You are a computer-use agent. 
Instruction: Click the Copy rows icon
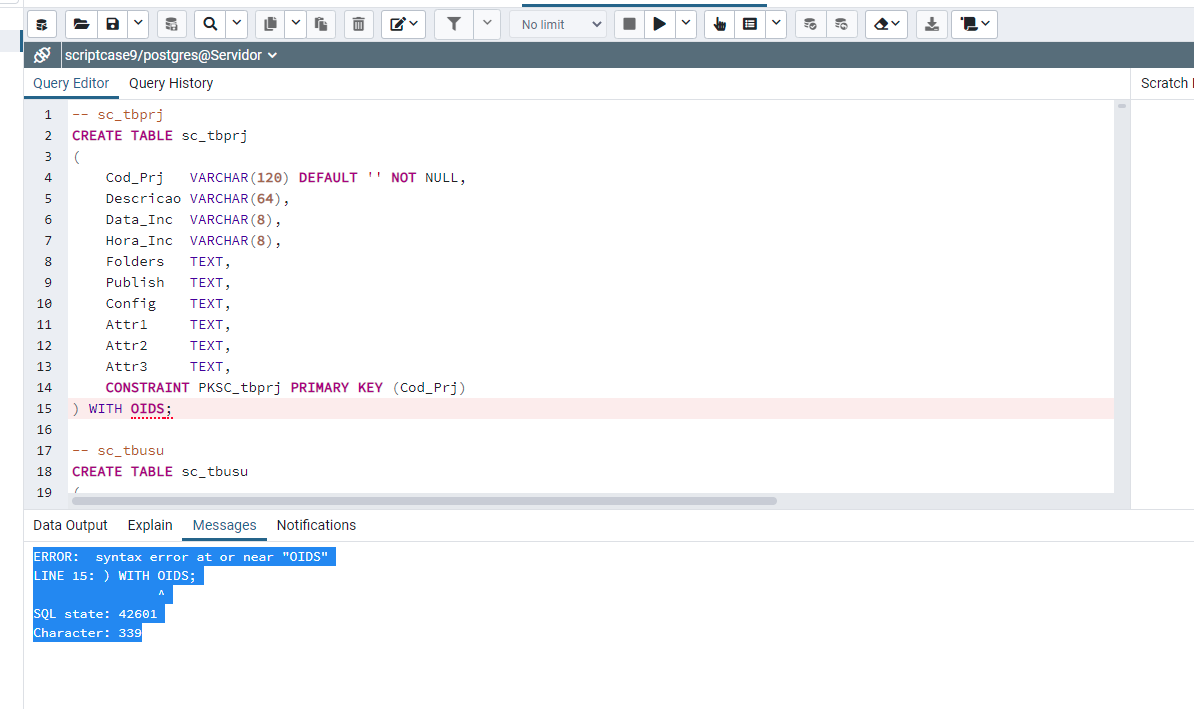pyautogui.click(x=270, y=24)
